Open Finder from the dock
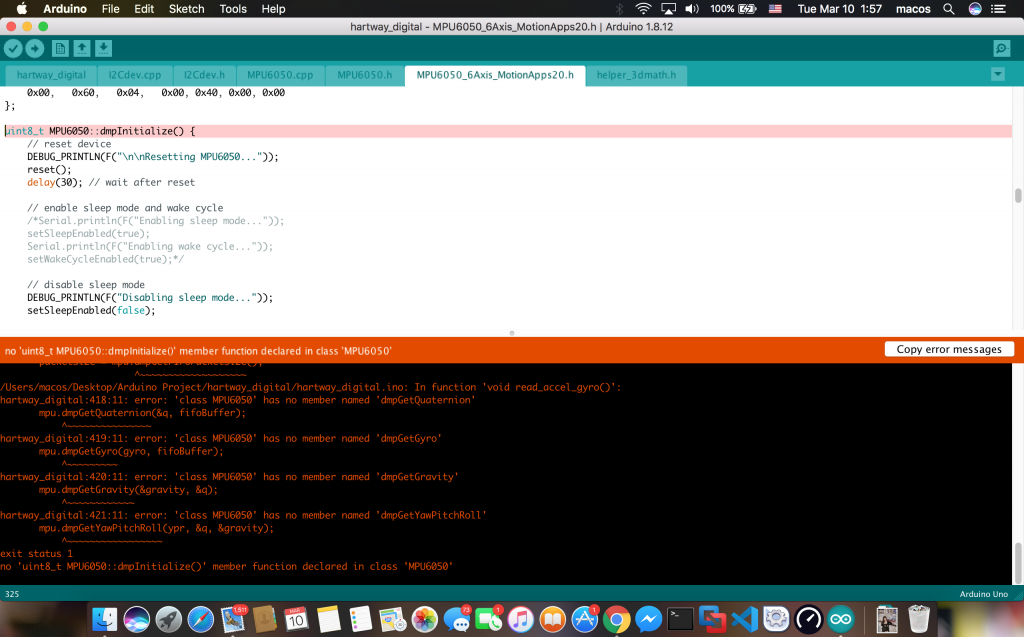The width and height of the screenshot is (1024, 637). pos(104,619)
